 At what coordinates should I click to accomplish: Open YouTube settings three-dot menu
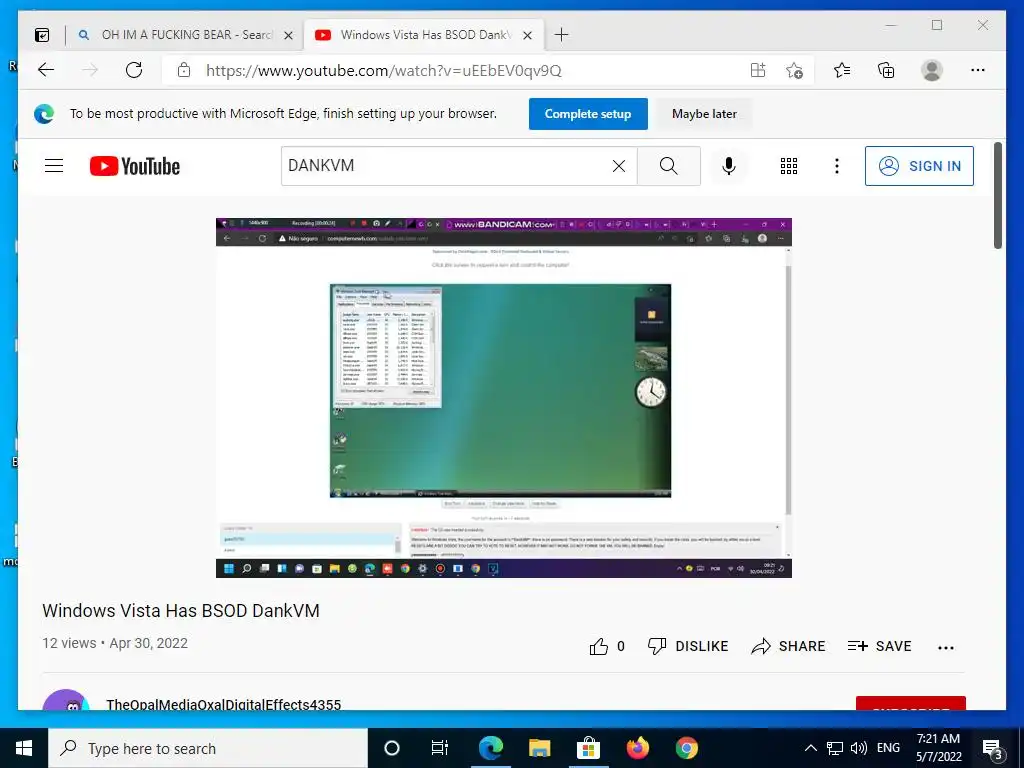pyautogui.click(x=837, y=166)
